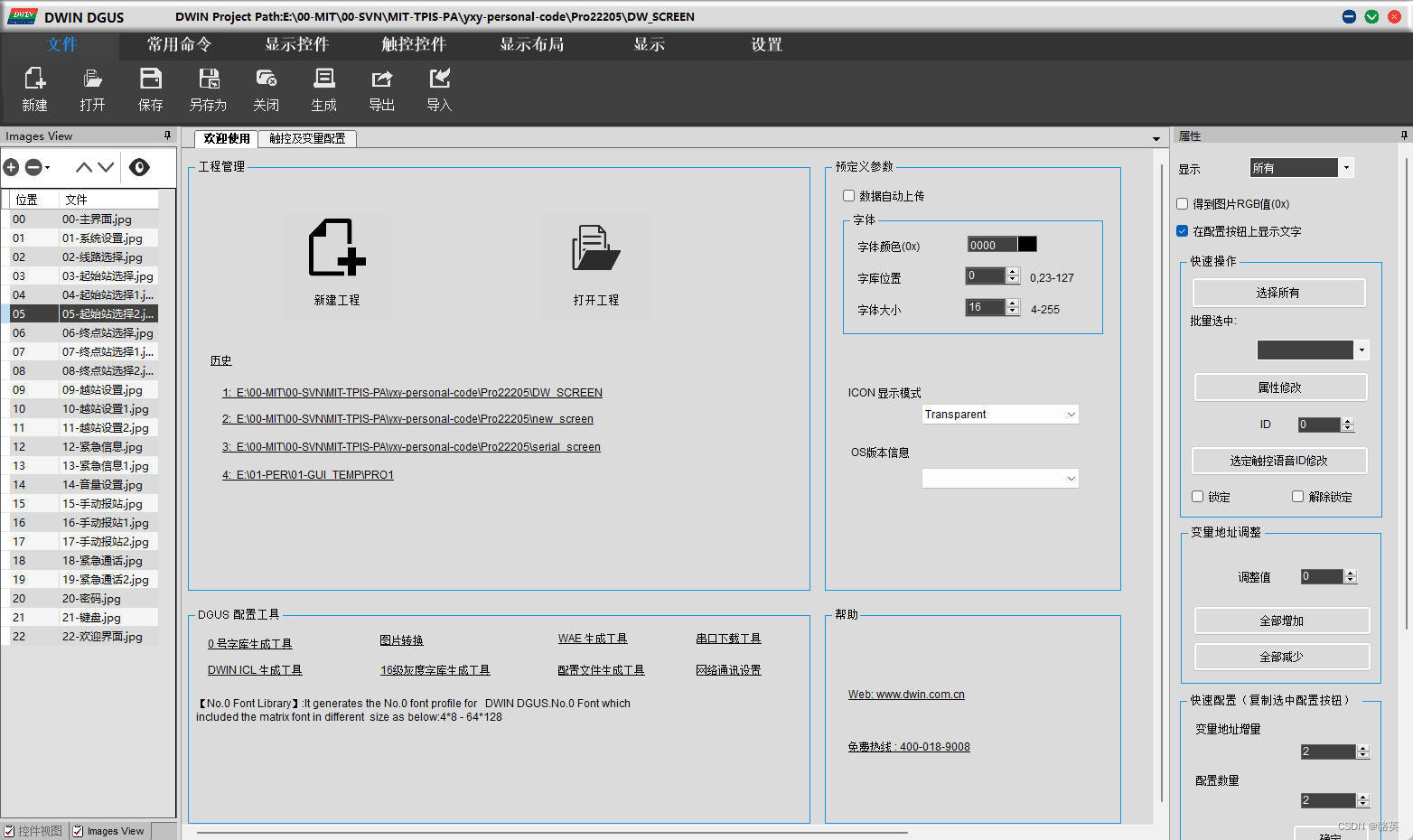Open the ICON 显示模式 Transparent dropdown

point(1000,414)
